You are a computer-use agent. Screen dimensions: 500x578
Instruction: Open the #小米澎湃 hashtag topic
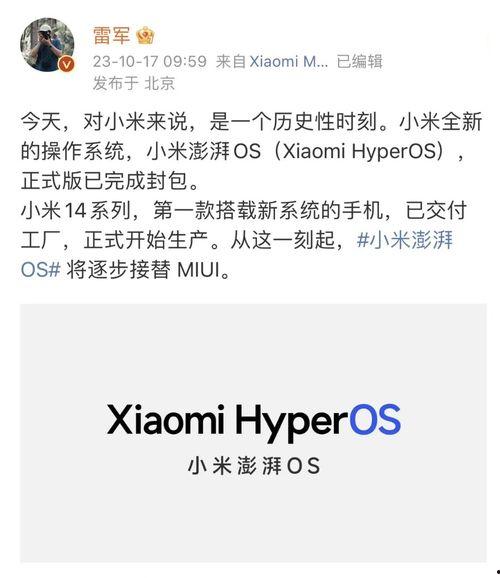click(x=405, y=240)
